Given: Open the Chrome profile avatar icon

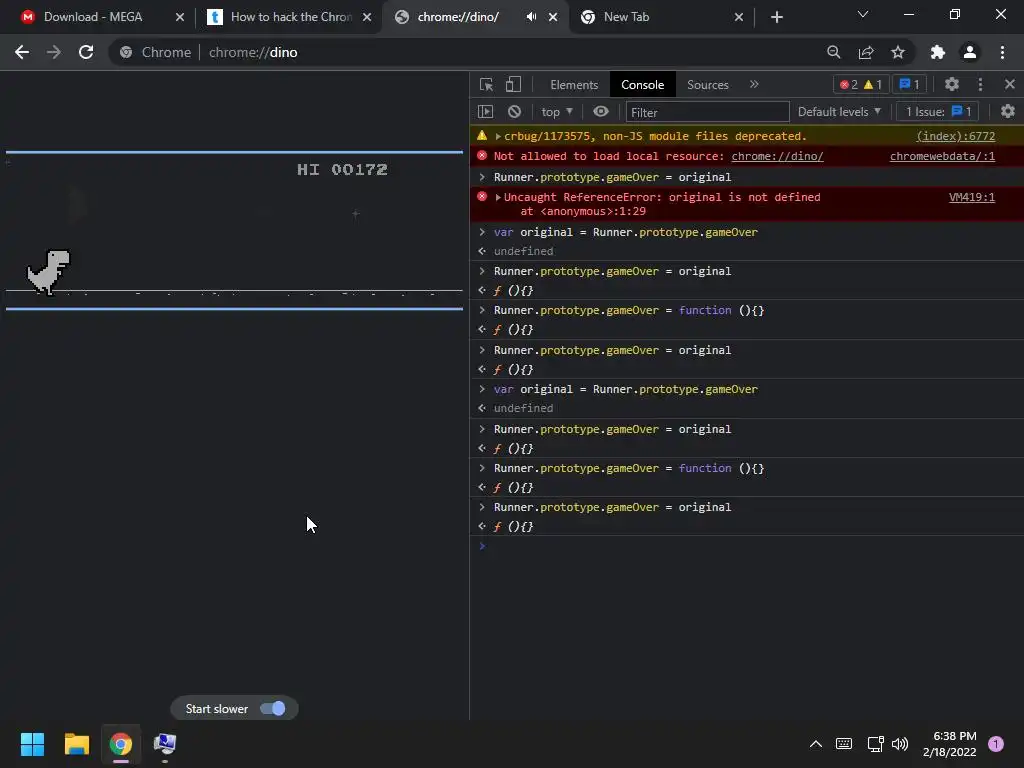Looking at the screenshot, I should pos(970,52).
